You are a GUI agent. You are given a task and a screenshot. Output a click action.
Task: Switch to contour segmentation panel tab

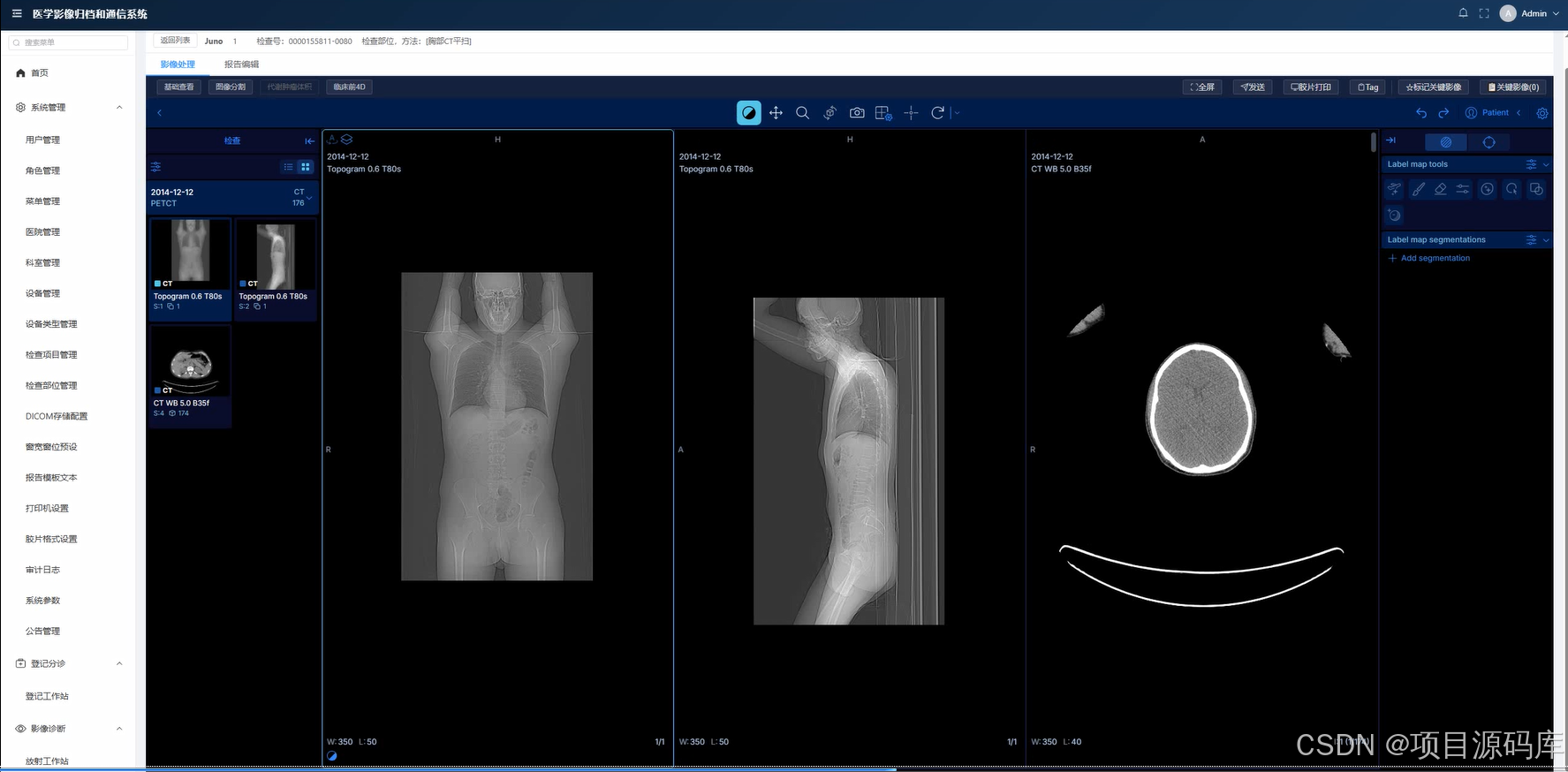(x=1488, y=142)
